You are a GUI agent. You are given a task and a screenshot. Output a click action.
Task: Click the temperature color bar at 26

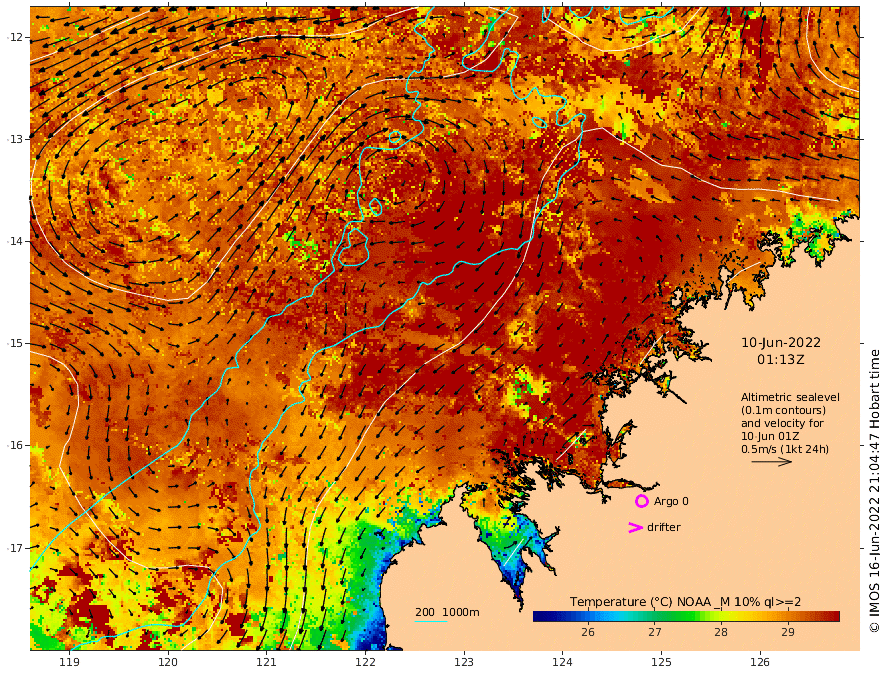tap(588, 616)
